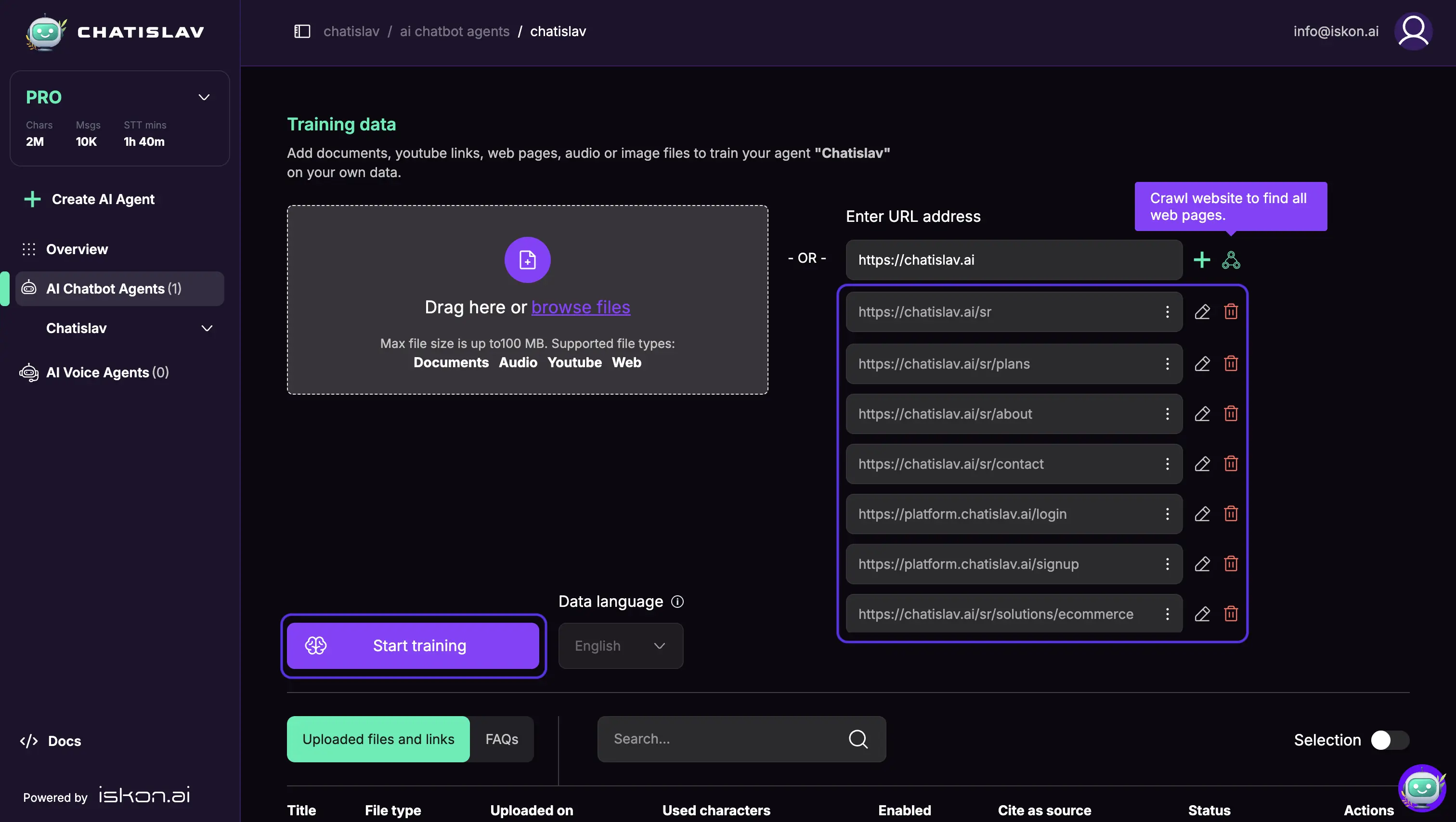Switch to Uploaded files and links tab

tap(378, 740)
